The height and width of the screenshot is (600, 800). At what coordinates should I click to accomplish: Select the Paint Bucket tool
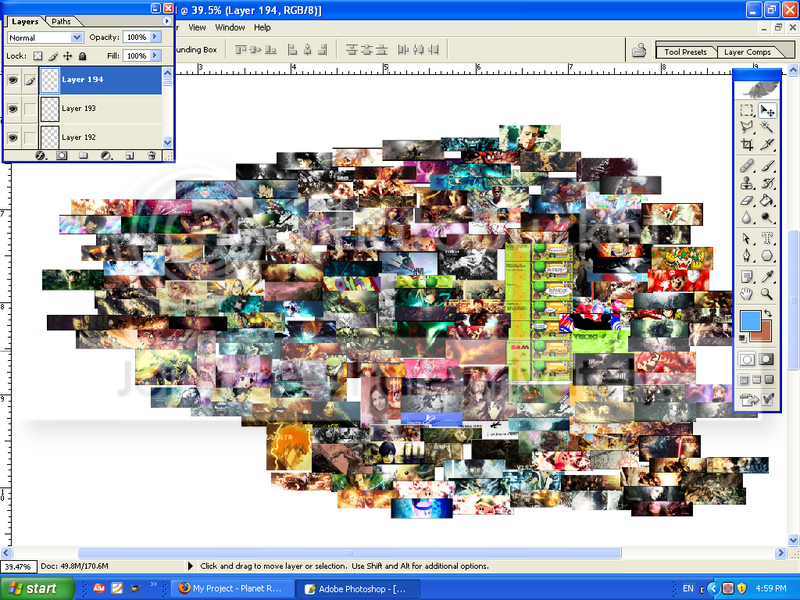pyautogui.click(x=767, y=201)
